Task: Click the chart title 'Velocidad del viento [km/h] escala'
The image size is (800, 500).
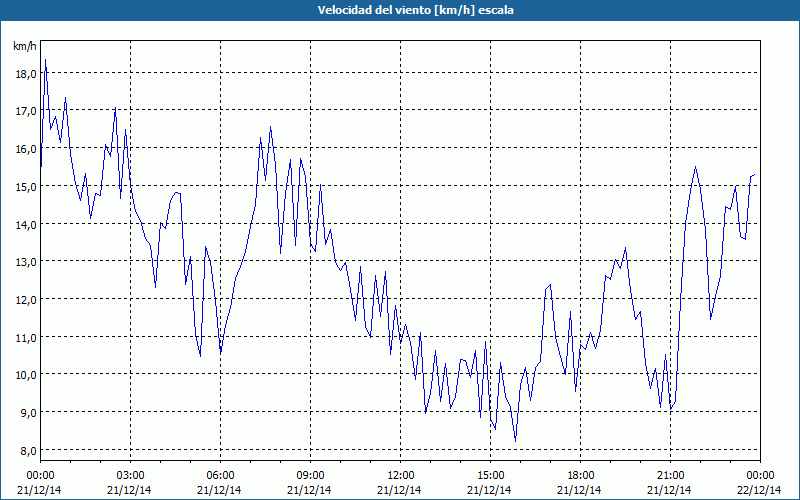Action: [x=415, y=10]
